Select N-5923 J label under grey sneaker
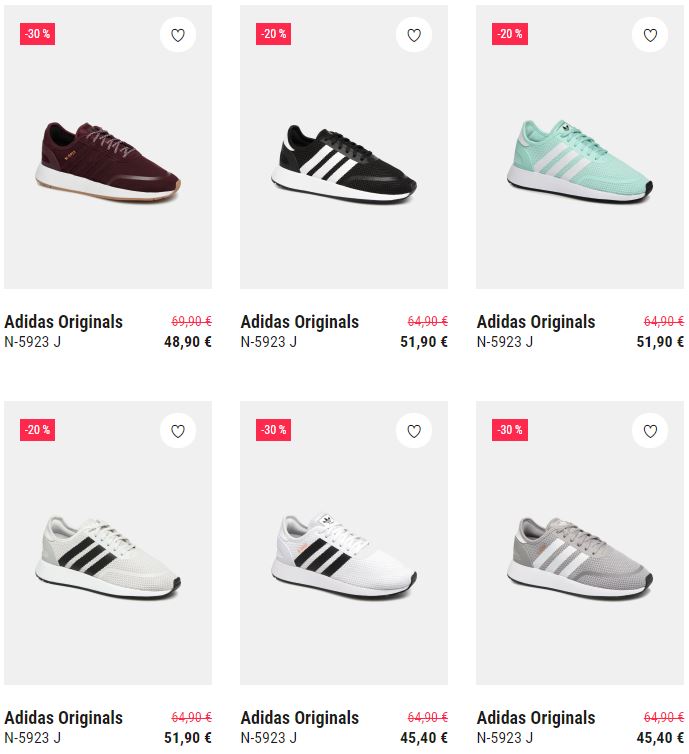Screen dimensions: 689x754 [505, 737]
